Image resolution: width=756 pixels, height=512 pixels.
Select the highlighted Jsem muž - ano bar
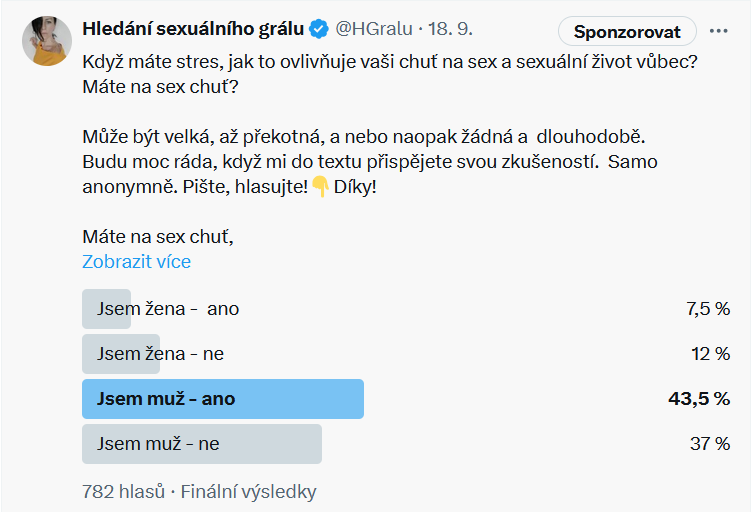tap(222, 399)
